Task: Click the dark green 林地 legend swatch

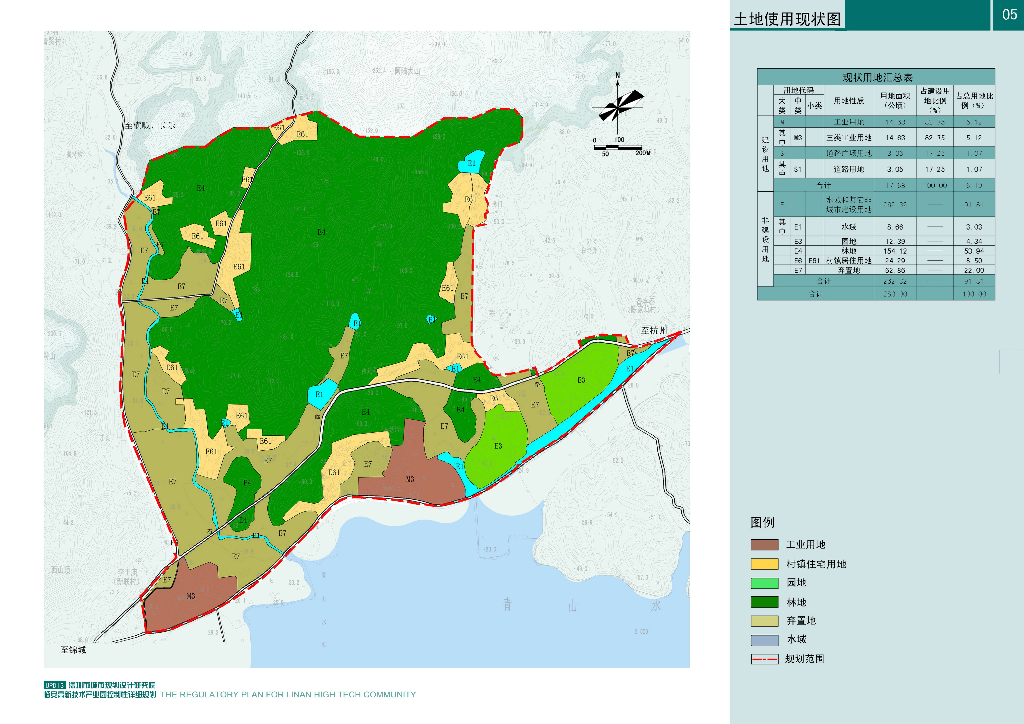Action: click(765, 602)
